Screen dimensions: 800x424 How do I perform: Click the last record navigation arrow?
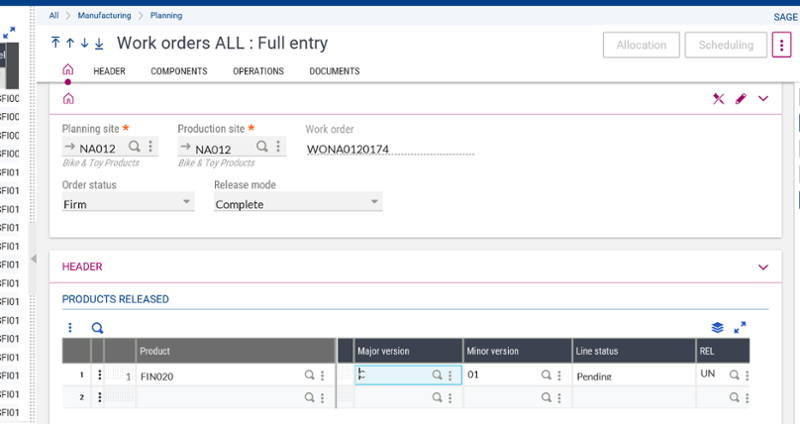point(99,44)
